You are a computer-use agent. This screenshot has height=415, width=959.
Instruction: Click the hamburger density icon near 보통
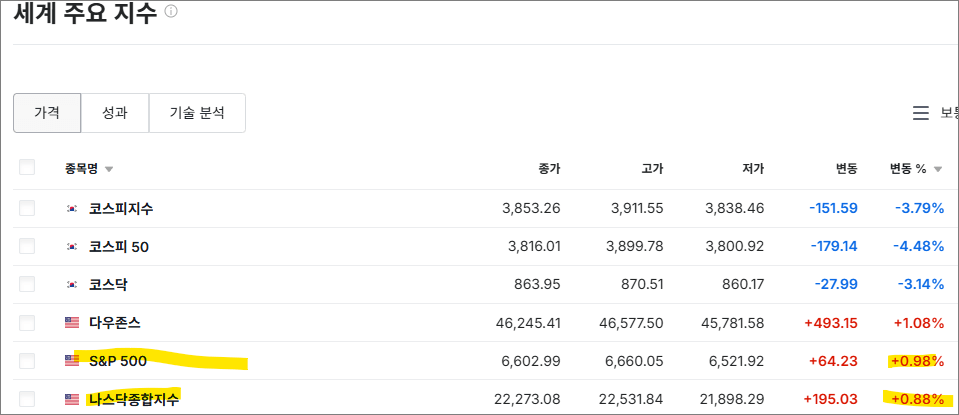[x=921, y=114]
